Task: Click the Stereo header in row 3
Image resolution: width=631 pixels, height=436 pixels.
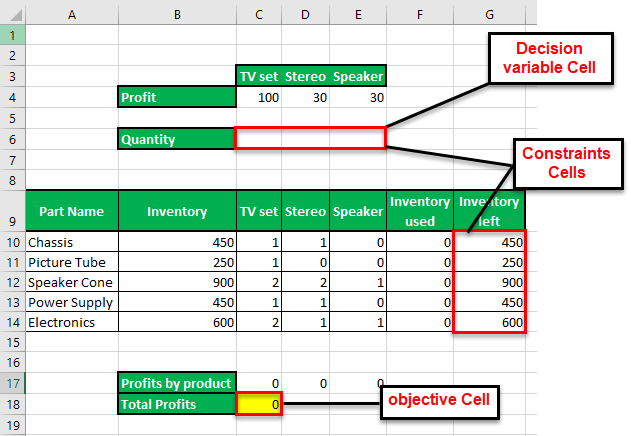Action: click(305, 76)
